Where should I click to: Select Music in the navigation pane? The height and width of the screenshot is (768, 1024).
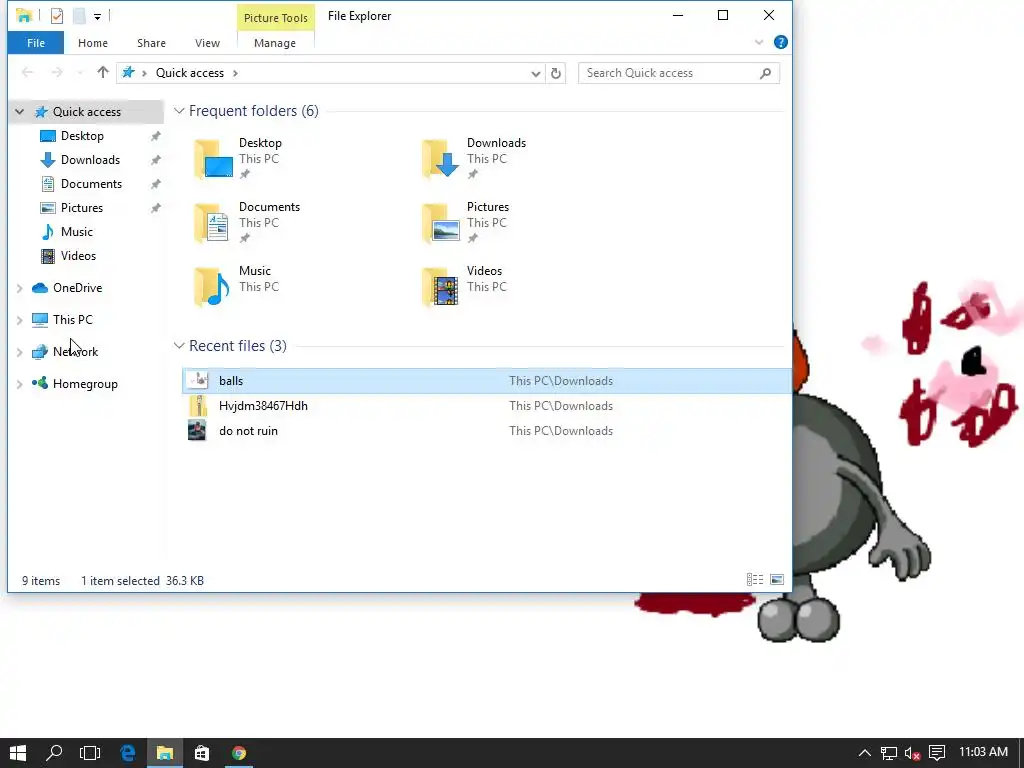pyautogui.click(x=76, y=232)
